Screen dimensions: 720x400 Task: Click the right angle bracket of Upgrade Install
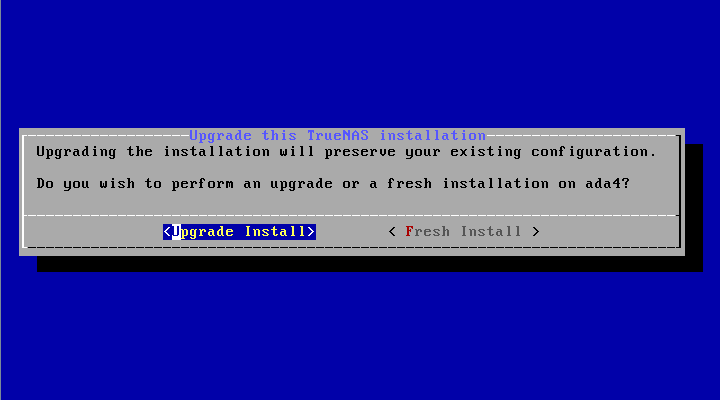coord(311,231)
